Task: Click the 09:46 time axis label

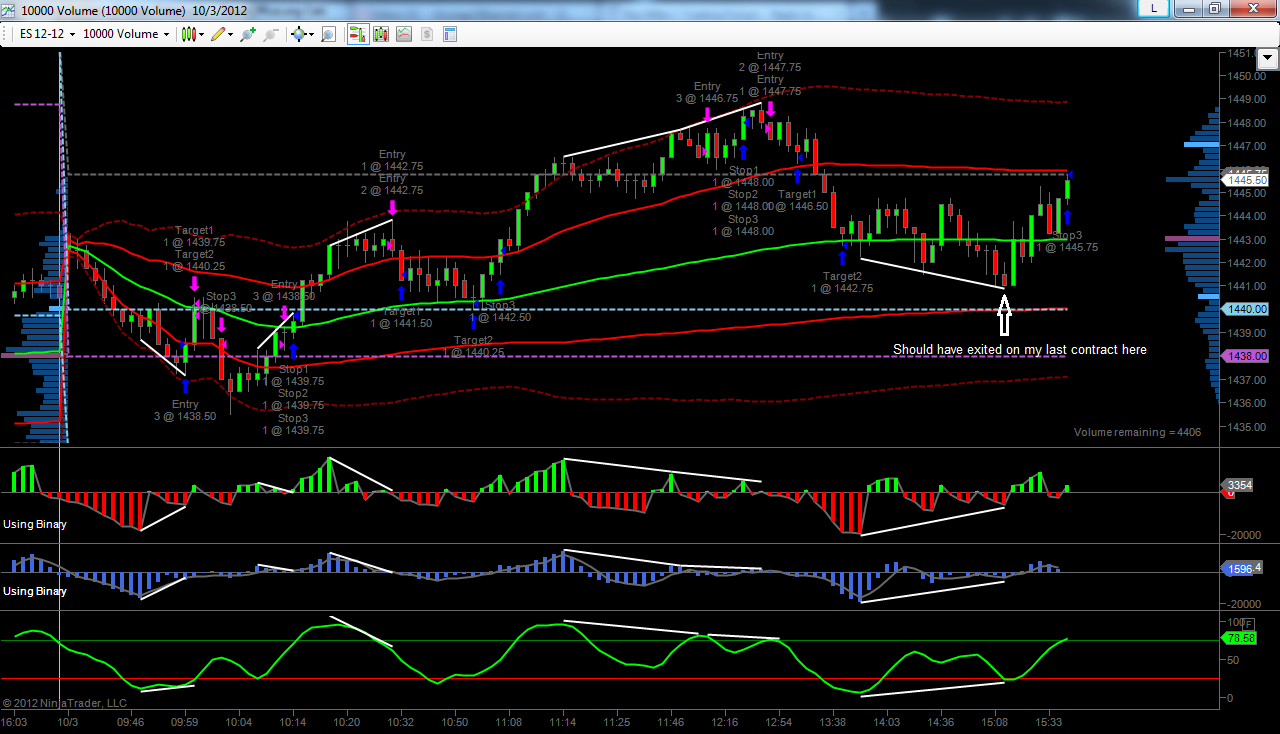Action: [130, 722]
